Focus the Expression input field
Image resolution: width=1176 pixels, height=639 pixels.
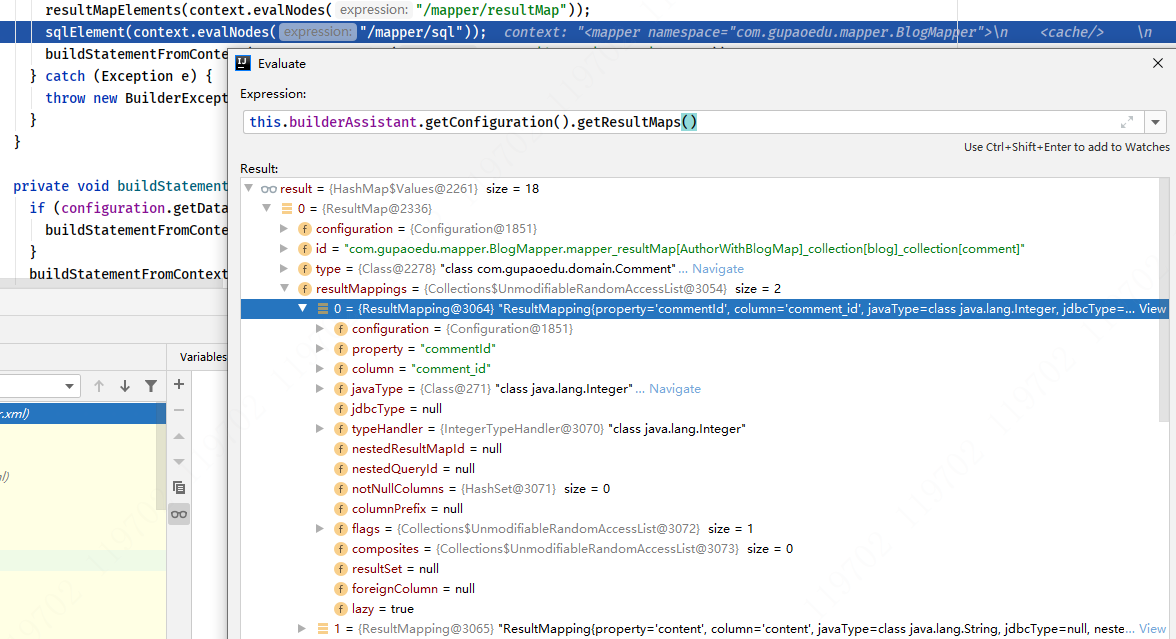693,122
